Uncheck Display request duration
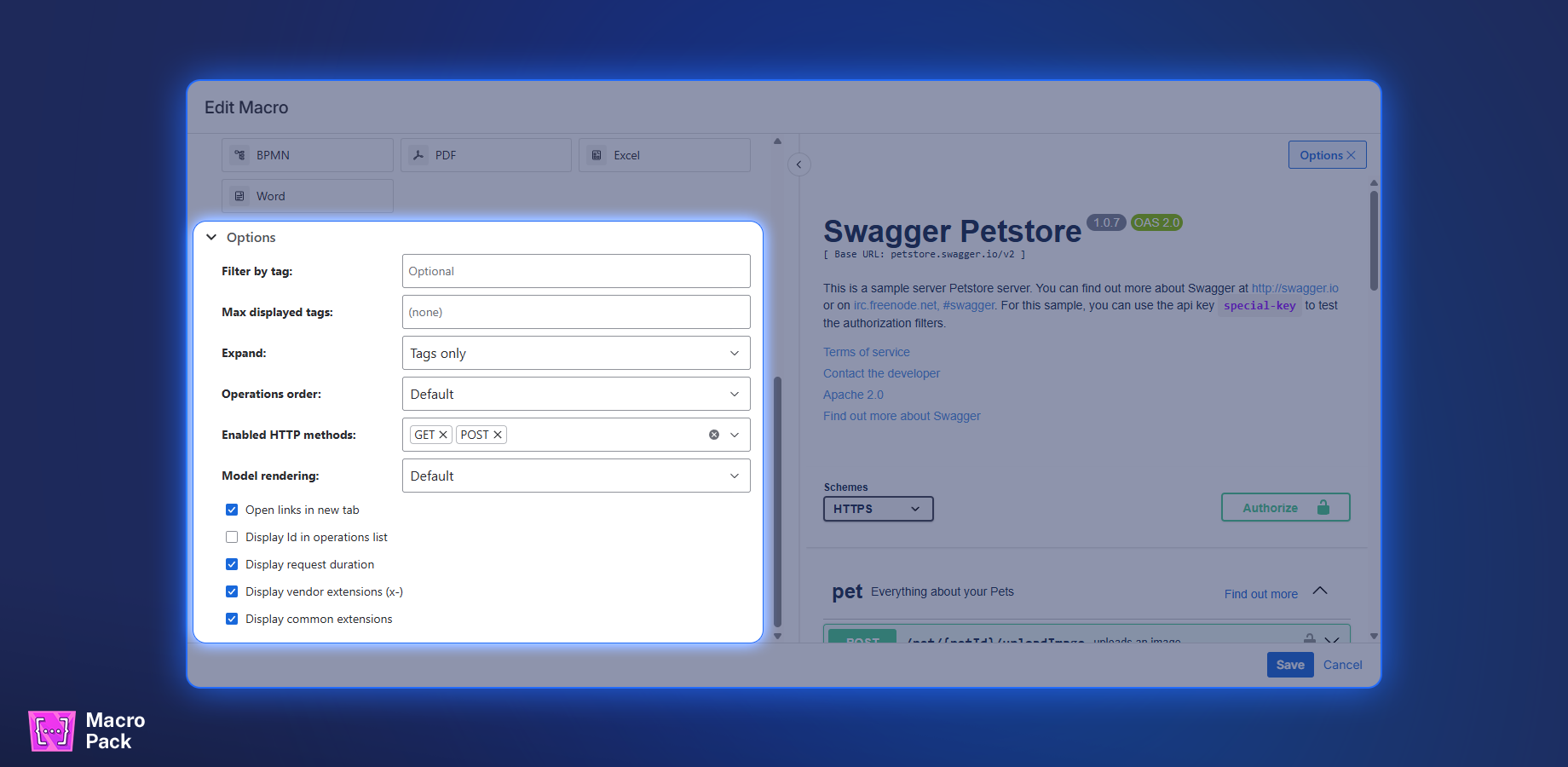The image size is (1568, 767). tap(232, 564)
